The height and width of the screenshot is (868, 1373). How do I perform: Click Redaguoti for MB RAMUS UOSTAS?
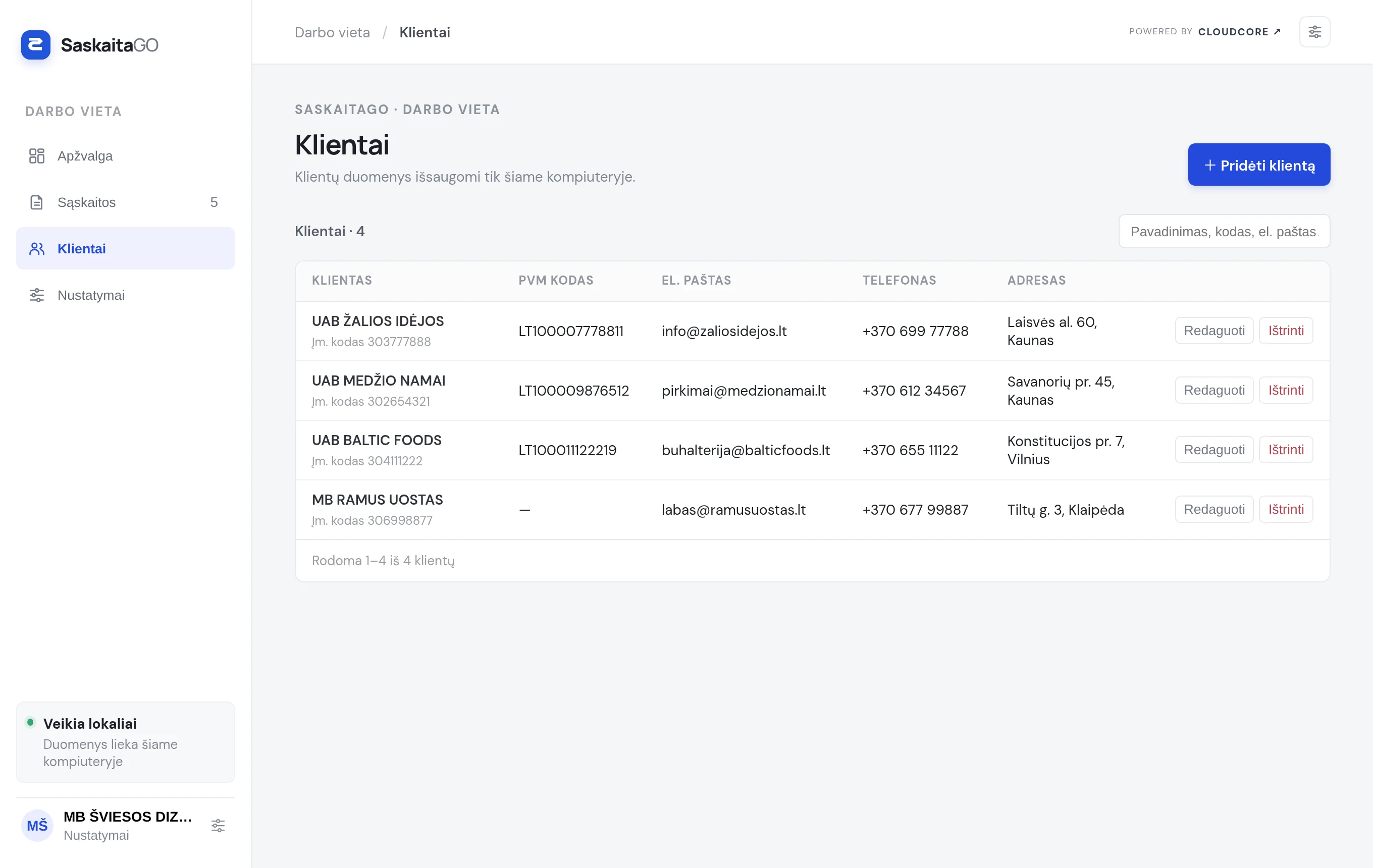(1214, 510)
